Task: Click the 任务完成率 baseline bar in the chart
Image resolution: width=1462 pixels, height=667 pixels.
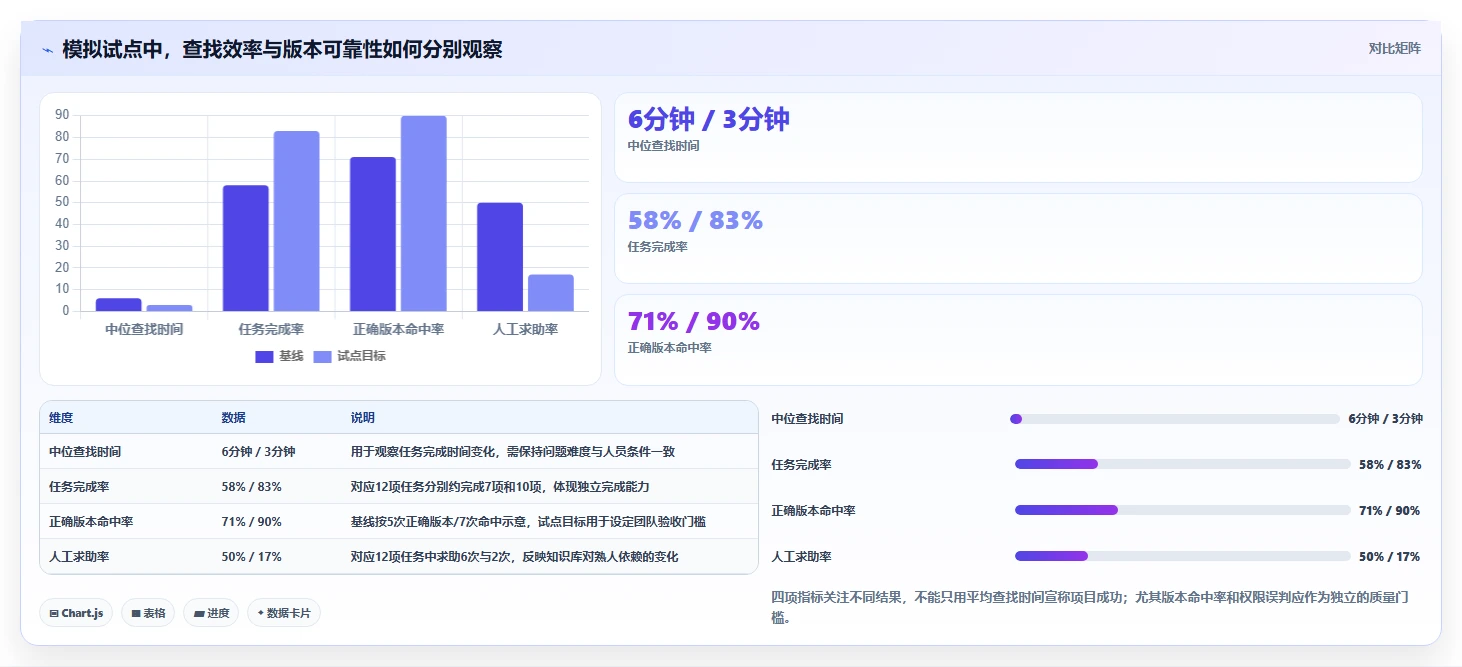Action: (246, 248)
